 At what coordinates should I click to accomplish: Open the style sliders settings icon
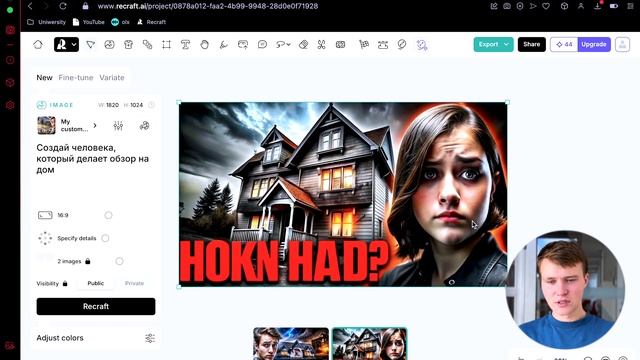coord(118,126)
